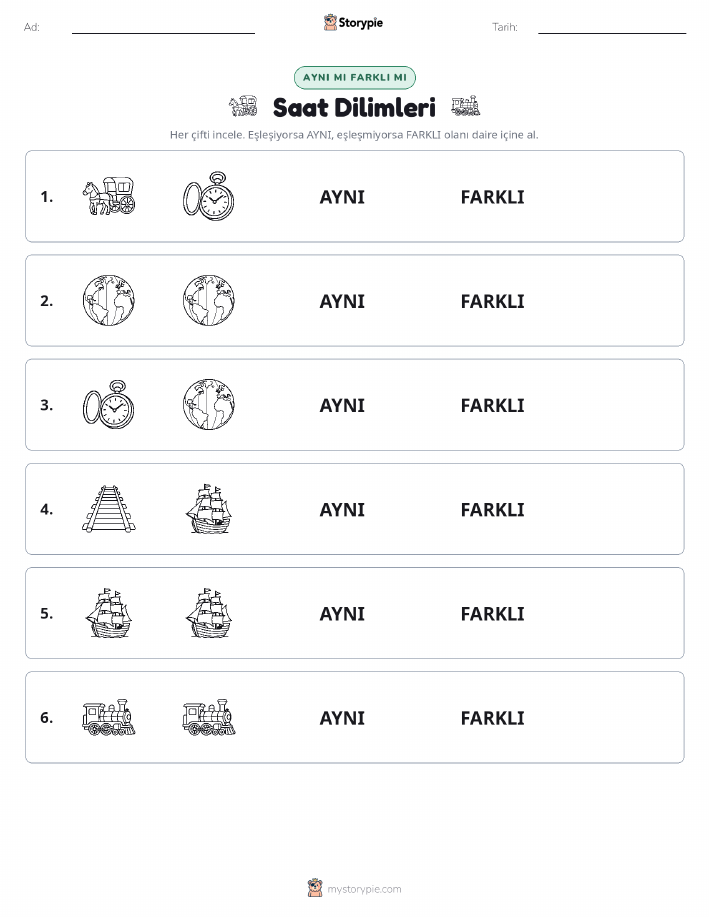The image size is (709, 917).
Task: Click the Storypie logo at the top
Action: coord(353,23)
